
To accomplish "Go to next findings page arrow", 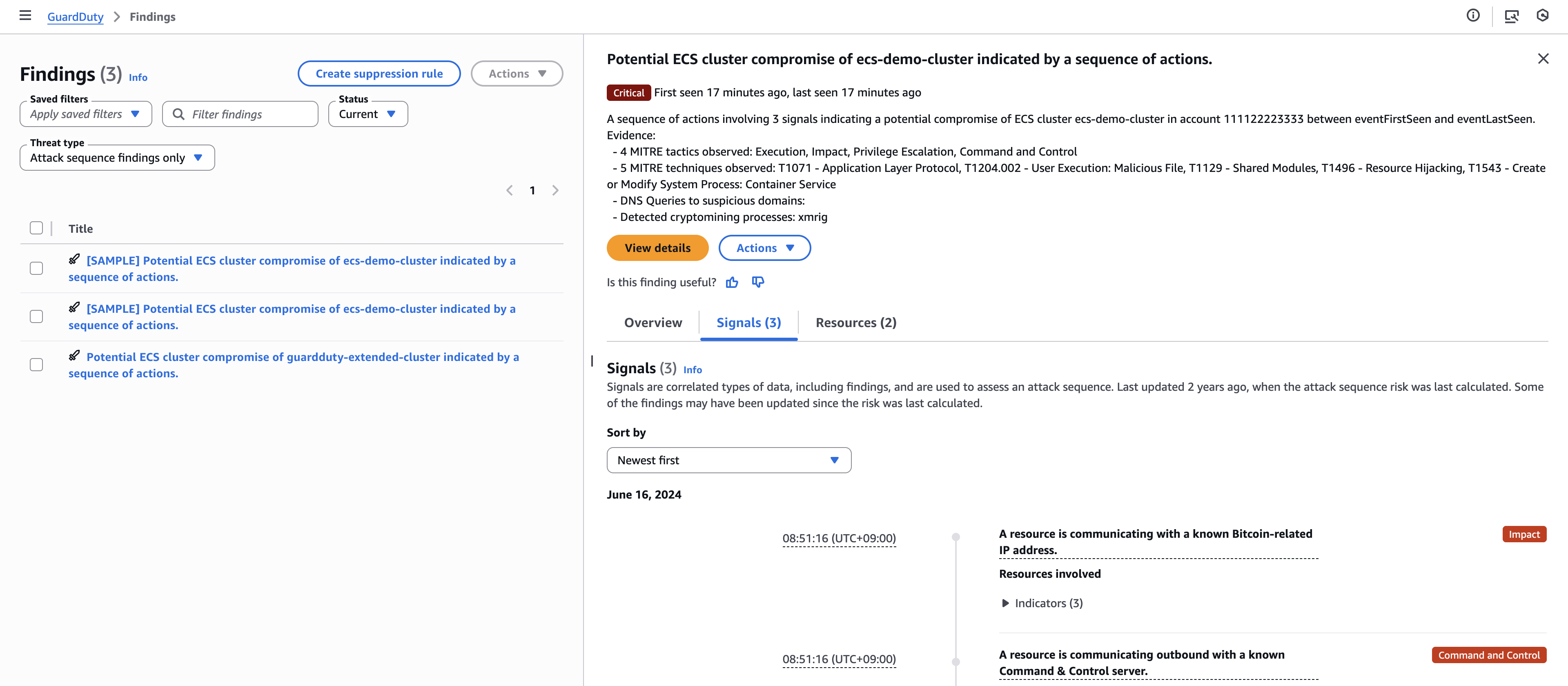I will coord(555,191).
